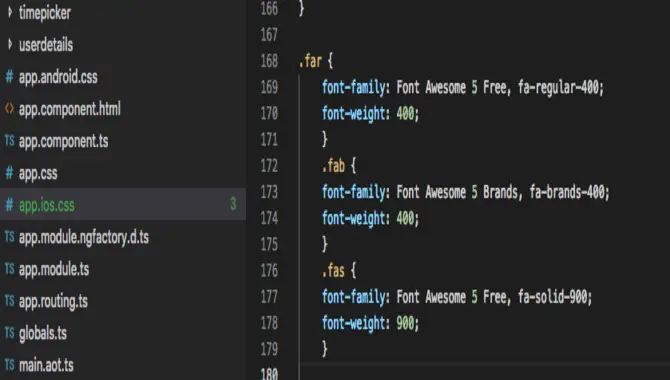Click fa-brands-400 value on line 173
This screenshot has height=380, width=670.
(x=567, y=192)
